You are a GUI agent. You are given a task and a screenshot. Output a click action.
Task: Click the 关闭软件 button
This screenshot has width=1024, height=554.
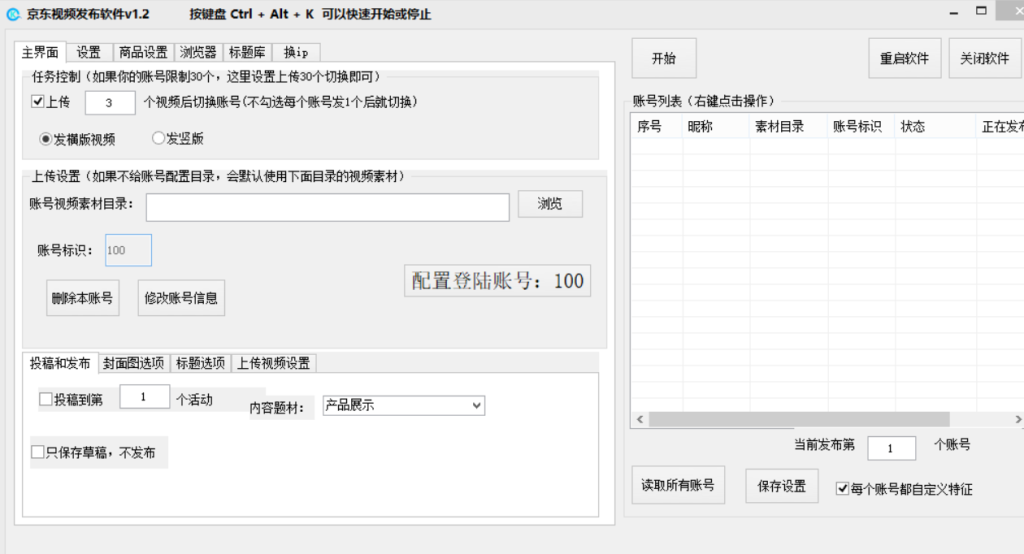(x=985, y=58)
